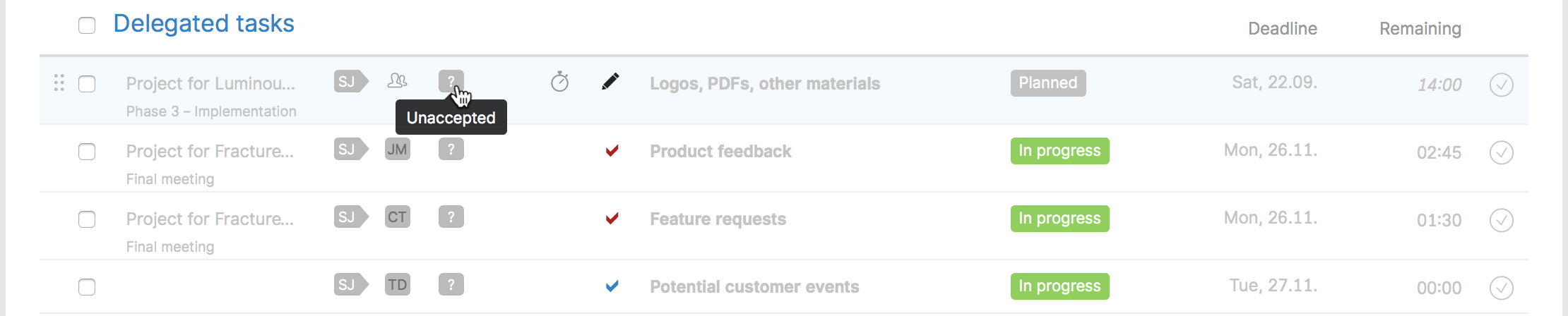Screen dimensions: 1568x316
Task: Open the Delegated tasks heading link
Action: coord(203,24)
